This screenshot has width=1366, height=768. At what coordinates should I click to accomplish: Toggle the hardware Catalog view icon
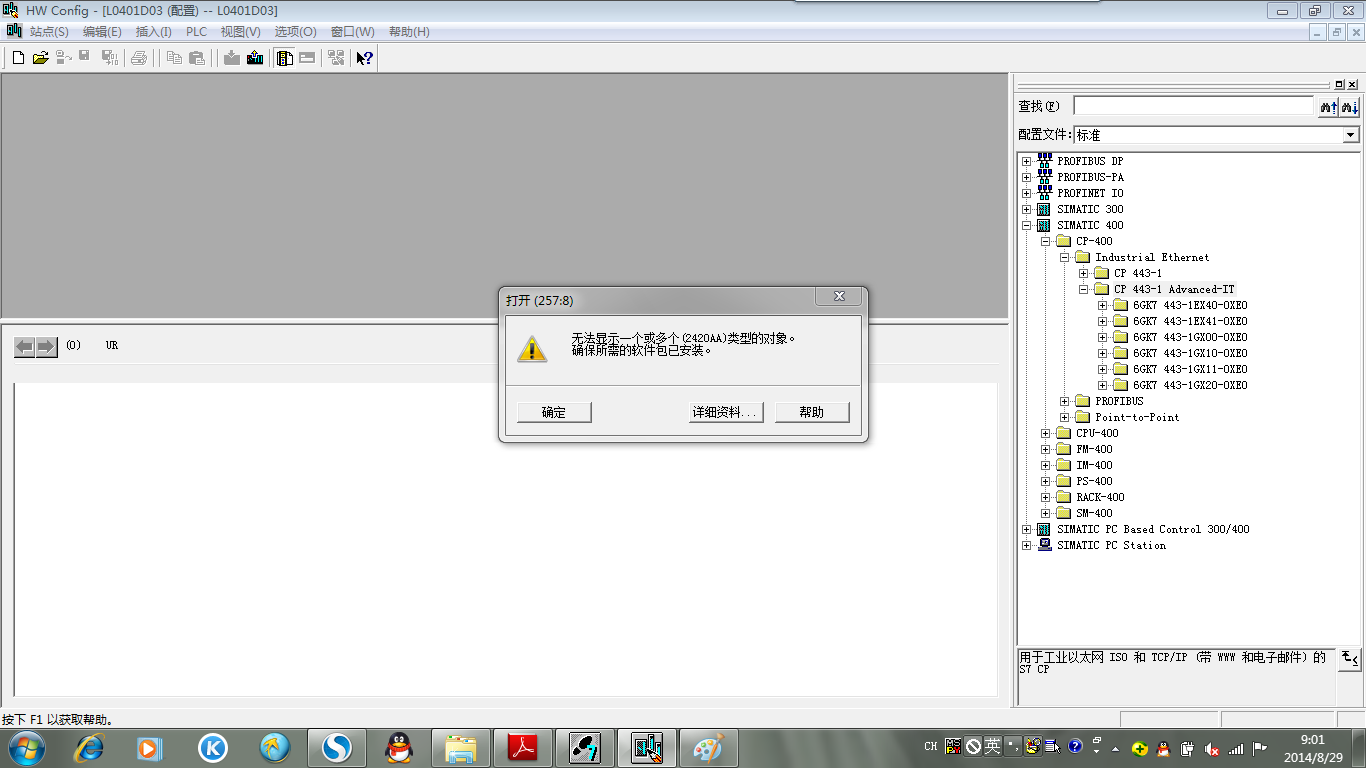click(285, 58)
